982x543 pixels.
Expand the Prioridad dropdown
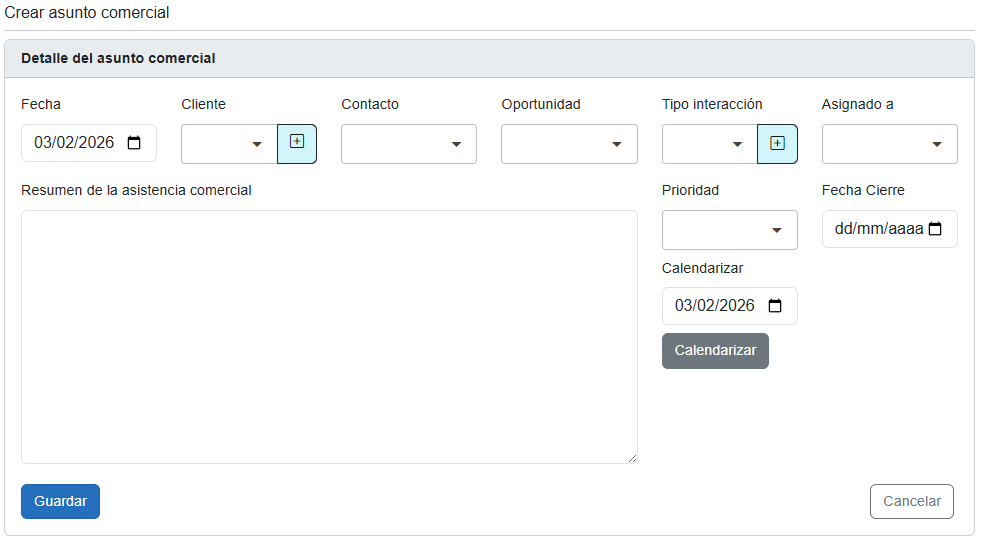(x=729, y=230)
